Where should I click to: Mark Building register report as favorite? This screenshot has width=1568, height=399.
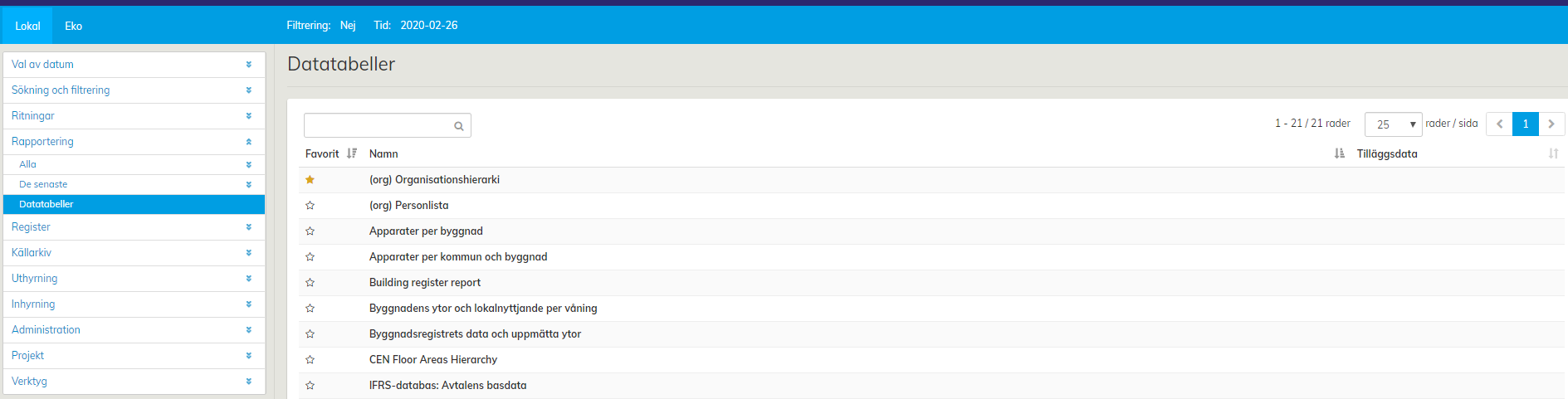coord(310,283)
